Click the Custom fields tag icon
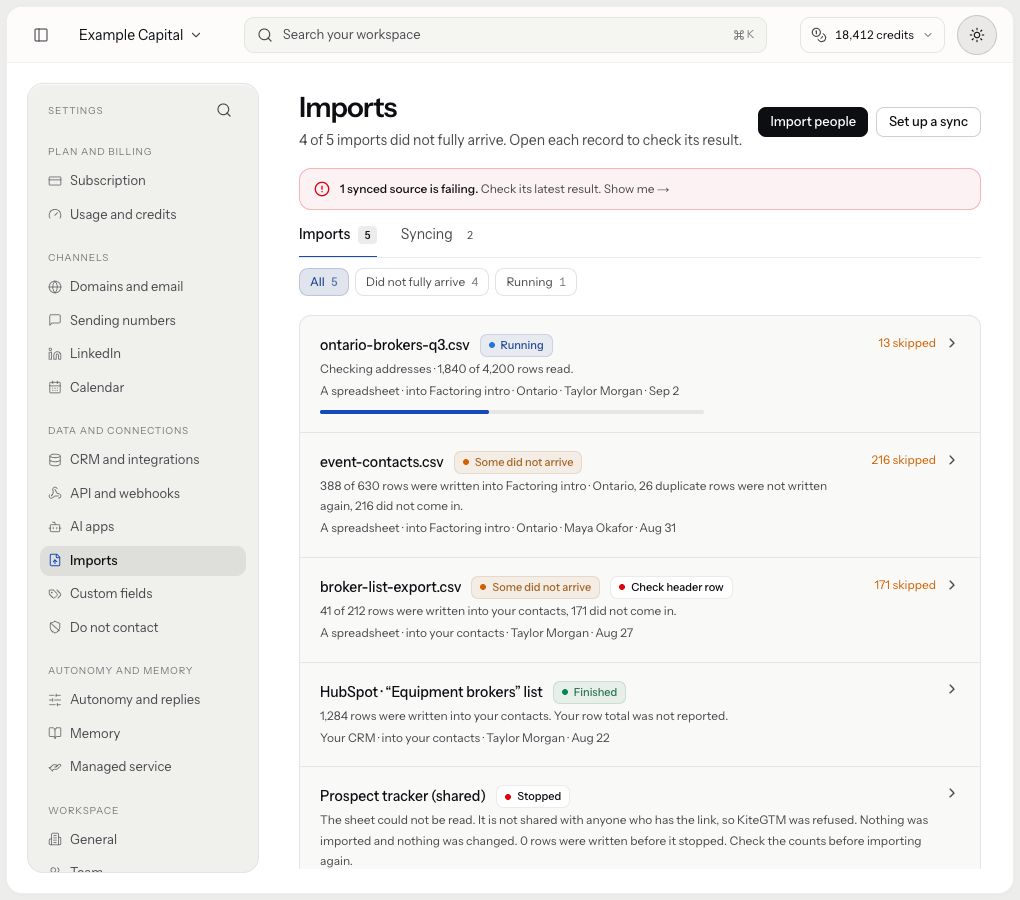This screenshot has width=1020, height=900. click(x=55, y=594)
